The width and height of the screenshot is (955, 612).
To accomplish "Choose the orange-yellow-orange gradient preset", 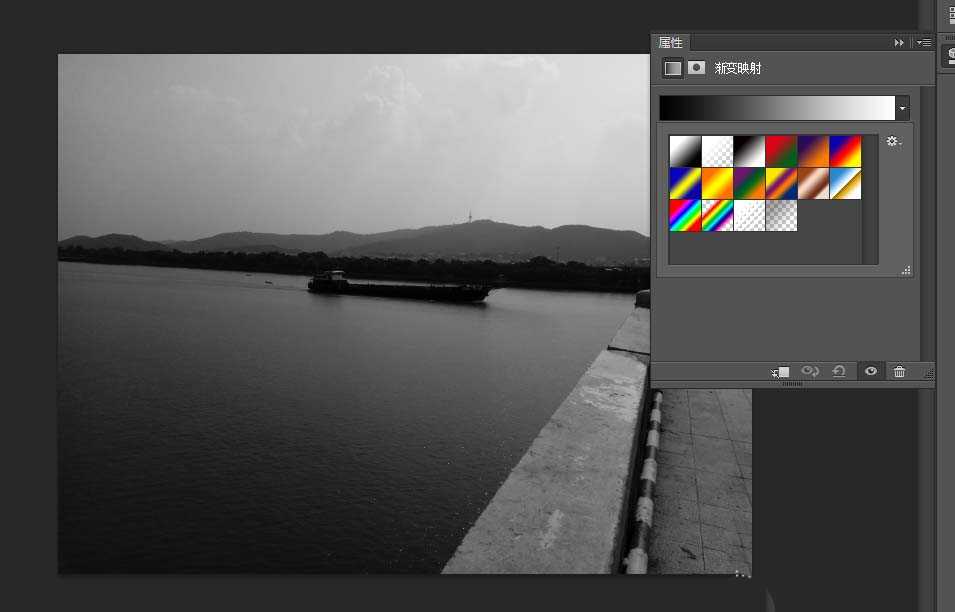I will [717, 183].
